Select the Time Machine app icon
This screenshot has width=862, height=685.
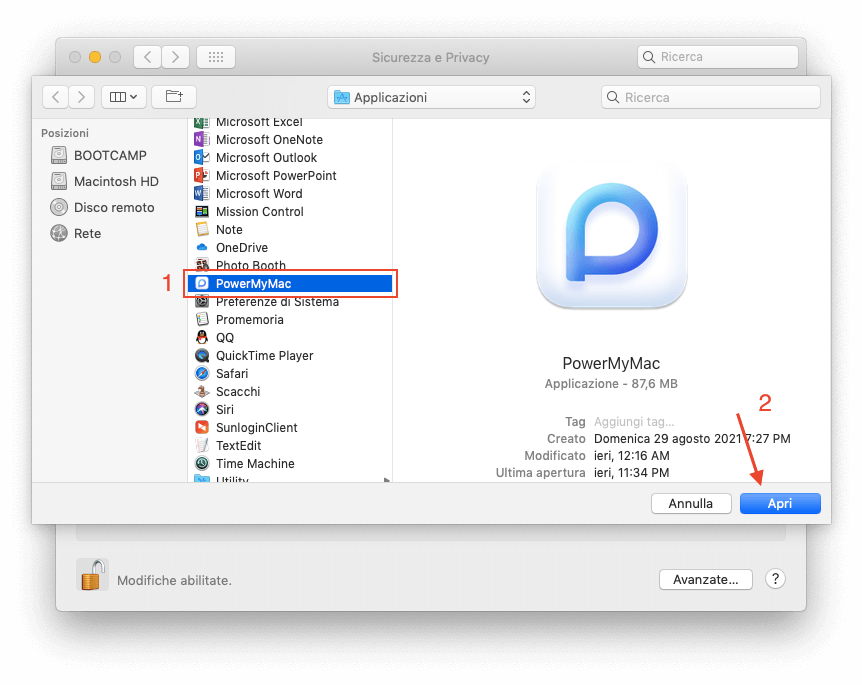tap(202, 463)
